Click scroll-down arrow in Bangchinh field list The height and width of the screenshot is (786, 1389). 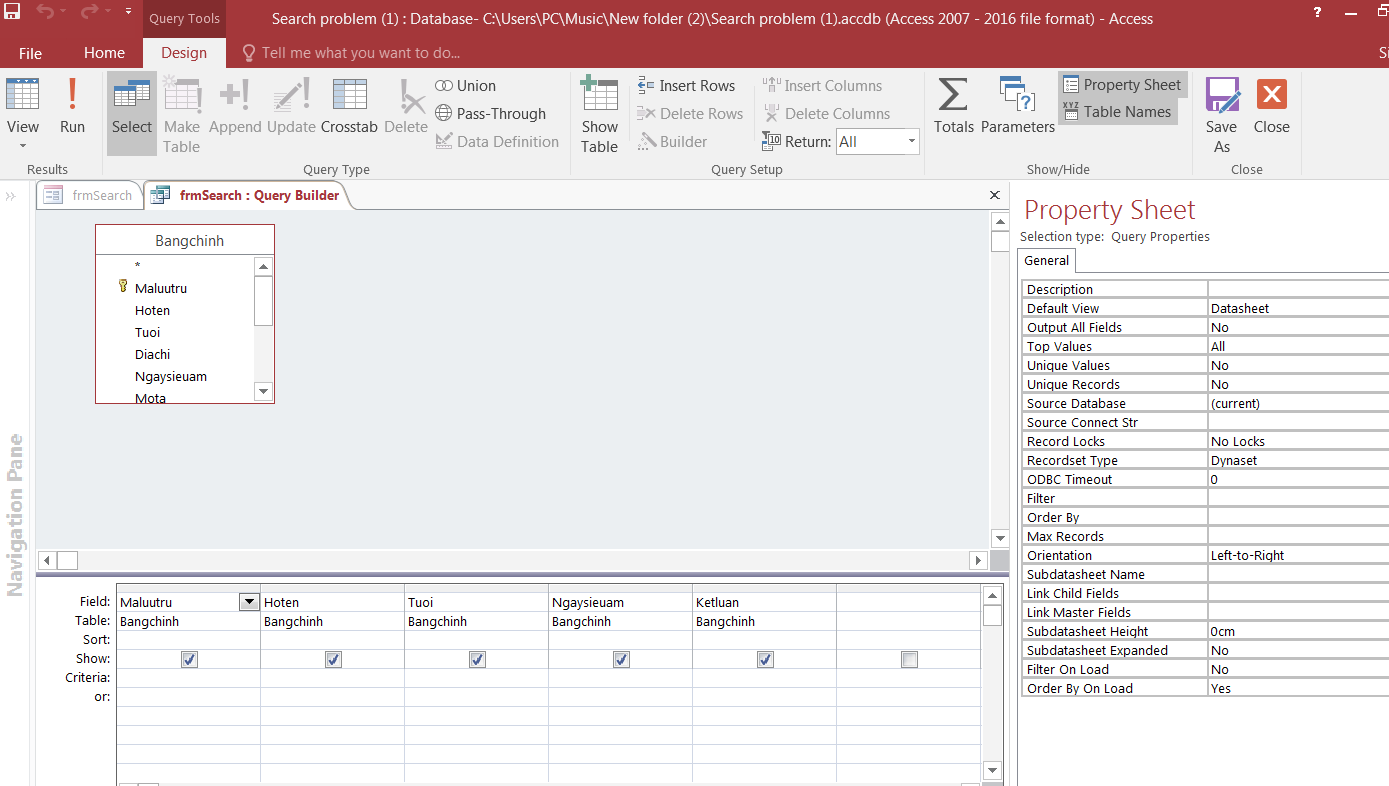pyautogui.click(x=263, y=392)
